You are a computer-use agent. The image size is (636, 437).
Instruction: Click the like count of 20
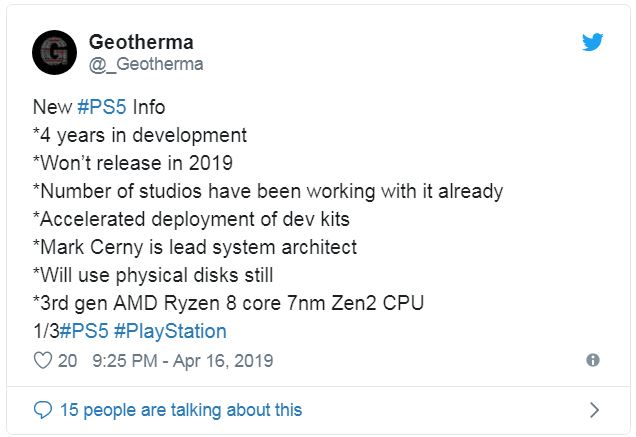pos(67,360)
